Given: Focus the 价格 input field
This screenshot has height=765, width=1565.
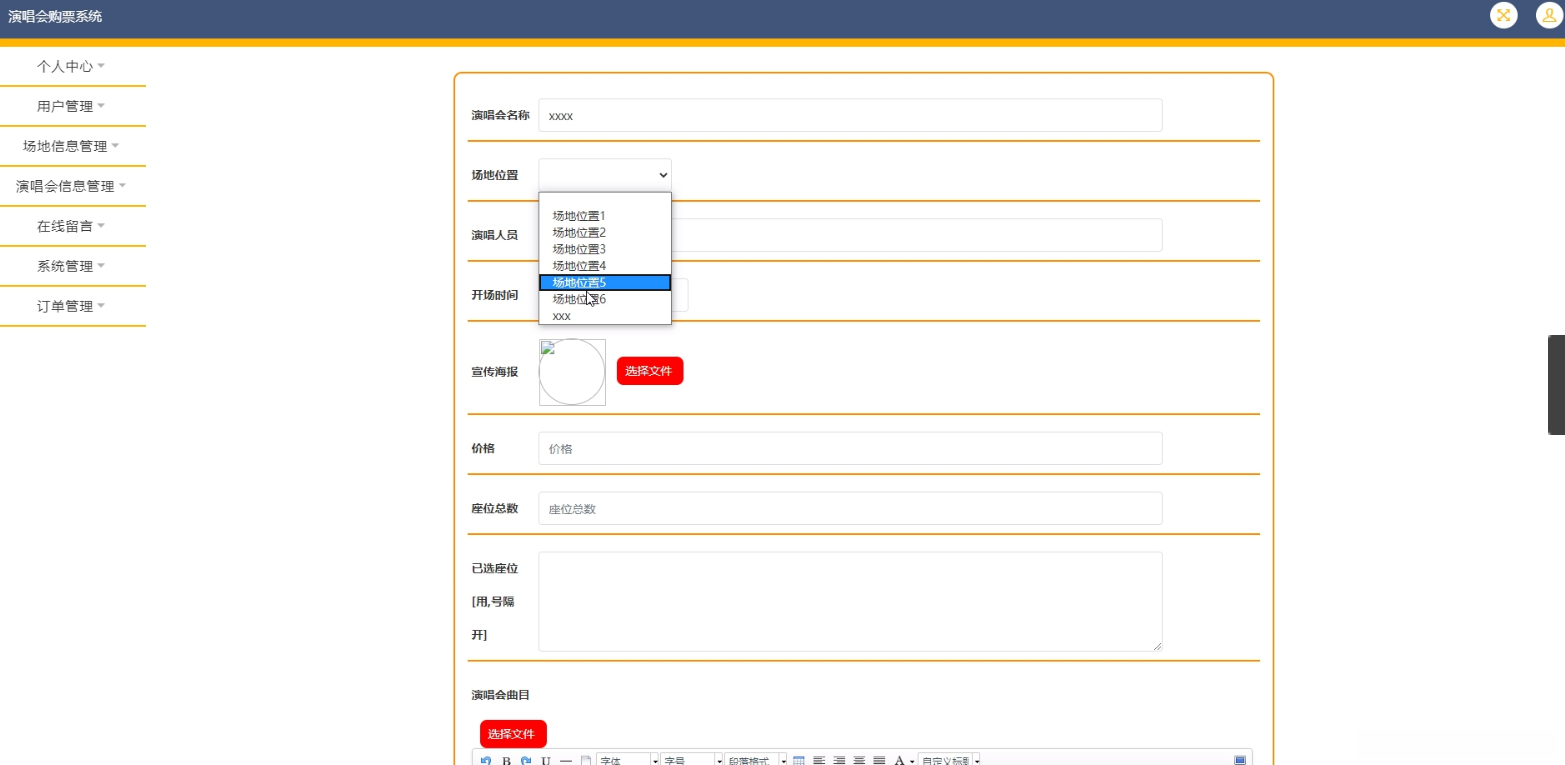Looking at the screenshot, I should coord(850,449).
